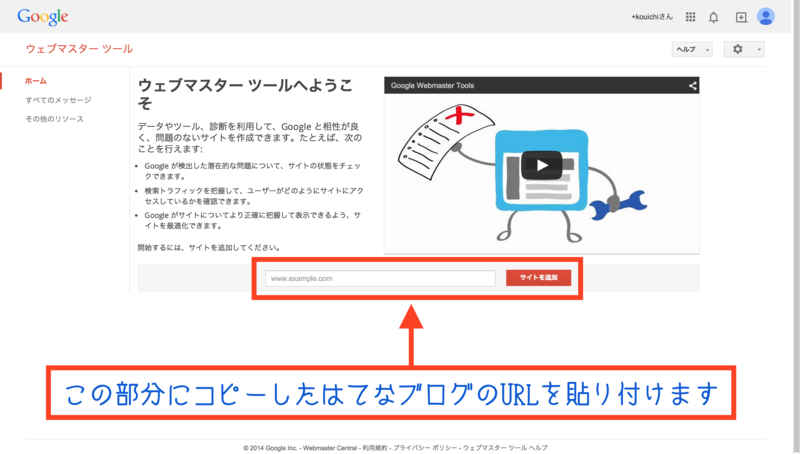Viewport: 800px width, 454px height.
Task: Open the account profile avatar
Action: (765, 16)
